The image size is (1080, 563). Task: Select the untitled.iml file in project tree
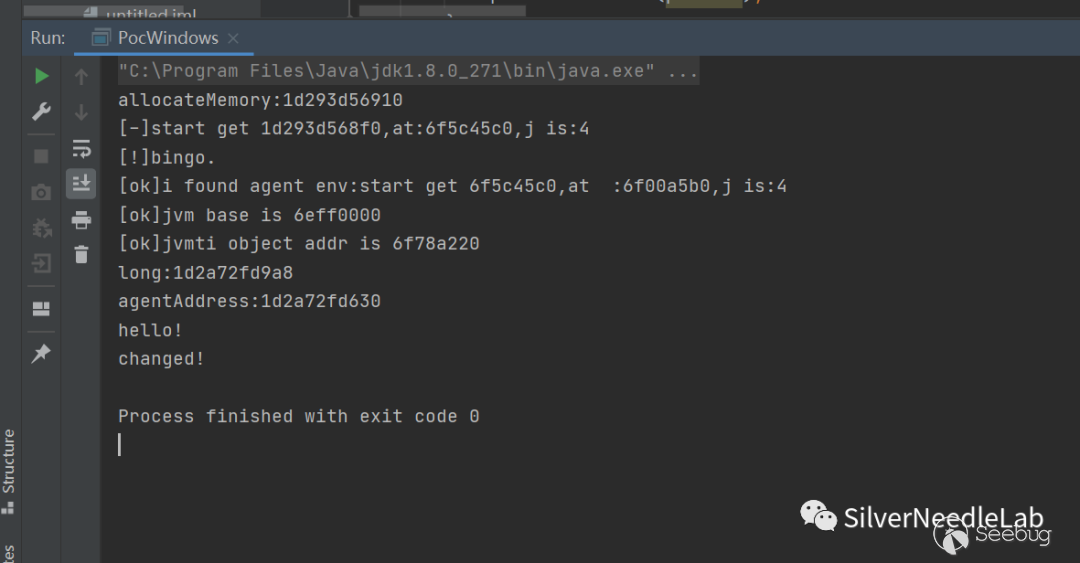pos(150,13)
